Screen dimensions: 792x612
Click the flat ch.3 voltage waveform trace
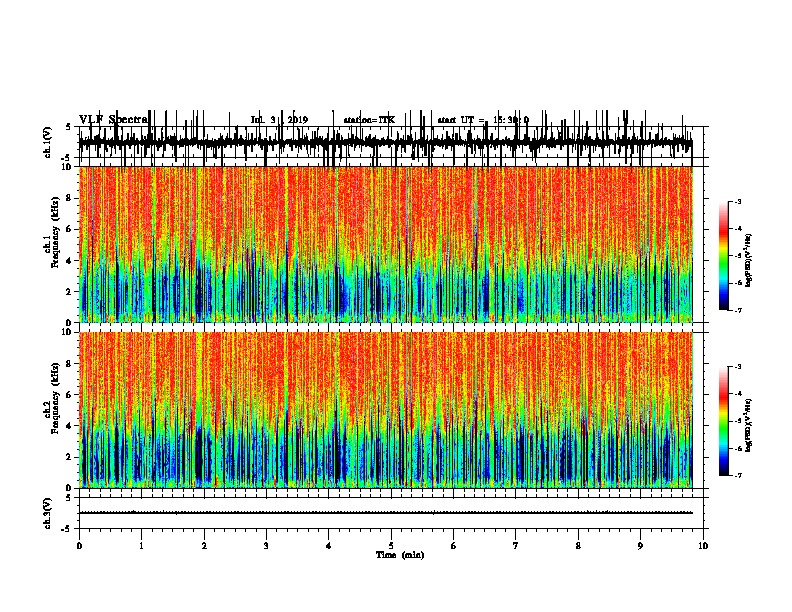(386, 513)
